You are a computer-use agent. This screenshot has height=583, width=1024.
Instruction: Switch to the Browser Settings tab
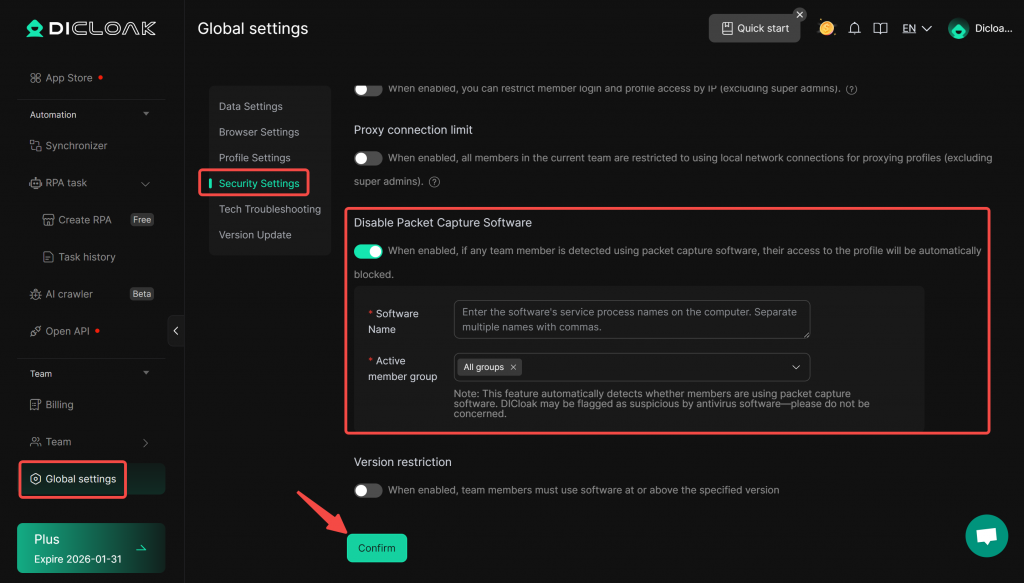pos(259,132)
